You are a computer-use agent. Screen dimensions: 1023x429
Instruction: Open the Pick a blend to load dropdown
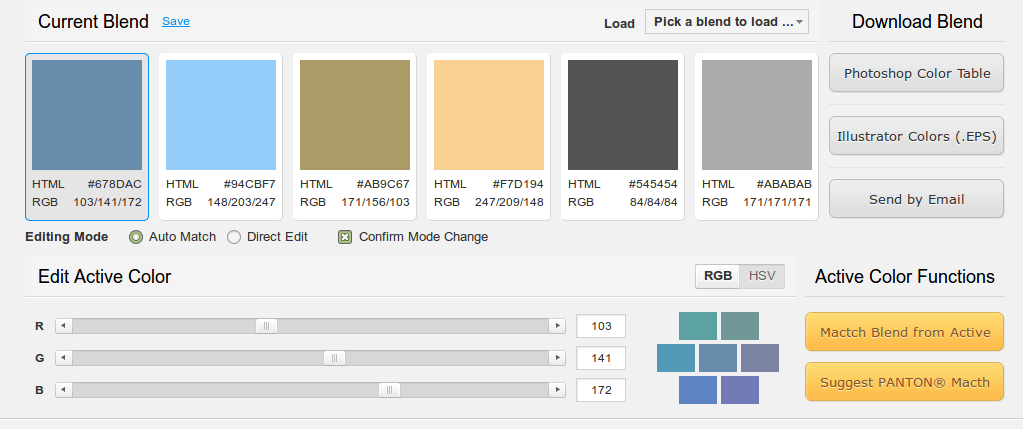tap(727, 22)
